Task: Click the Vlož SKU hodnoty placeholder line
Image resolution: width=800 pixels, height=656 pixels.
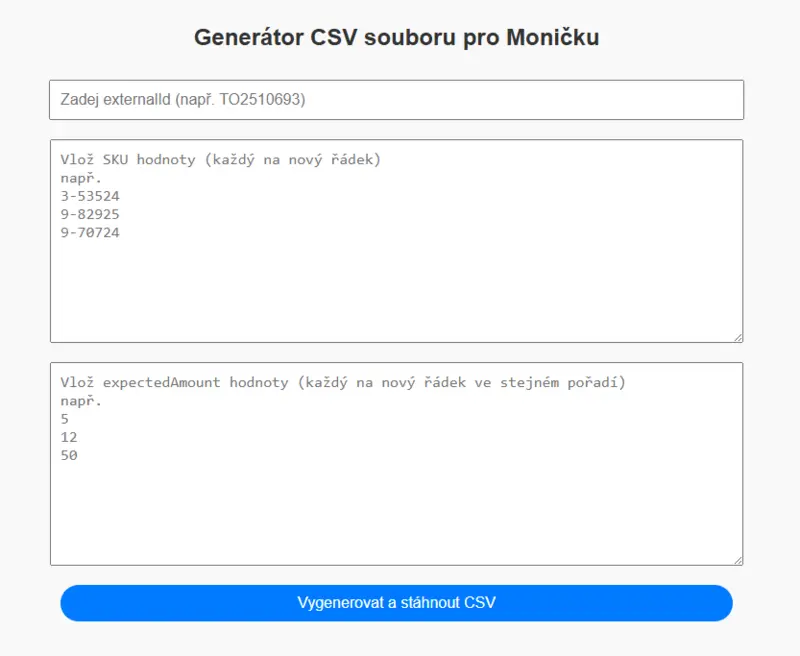Action: (x=220, y=159)
